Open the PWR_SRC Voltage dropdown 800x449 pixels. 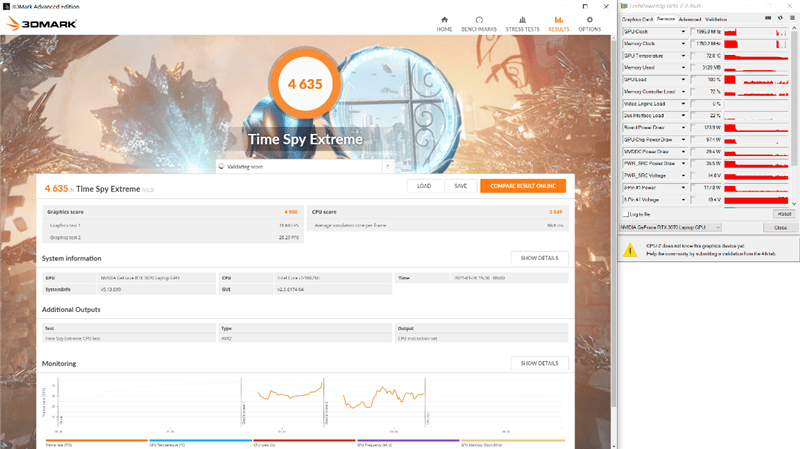click(x=683, y=176)
